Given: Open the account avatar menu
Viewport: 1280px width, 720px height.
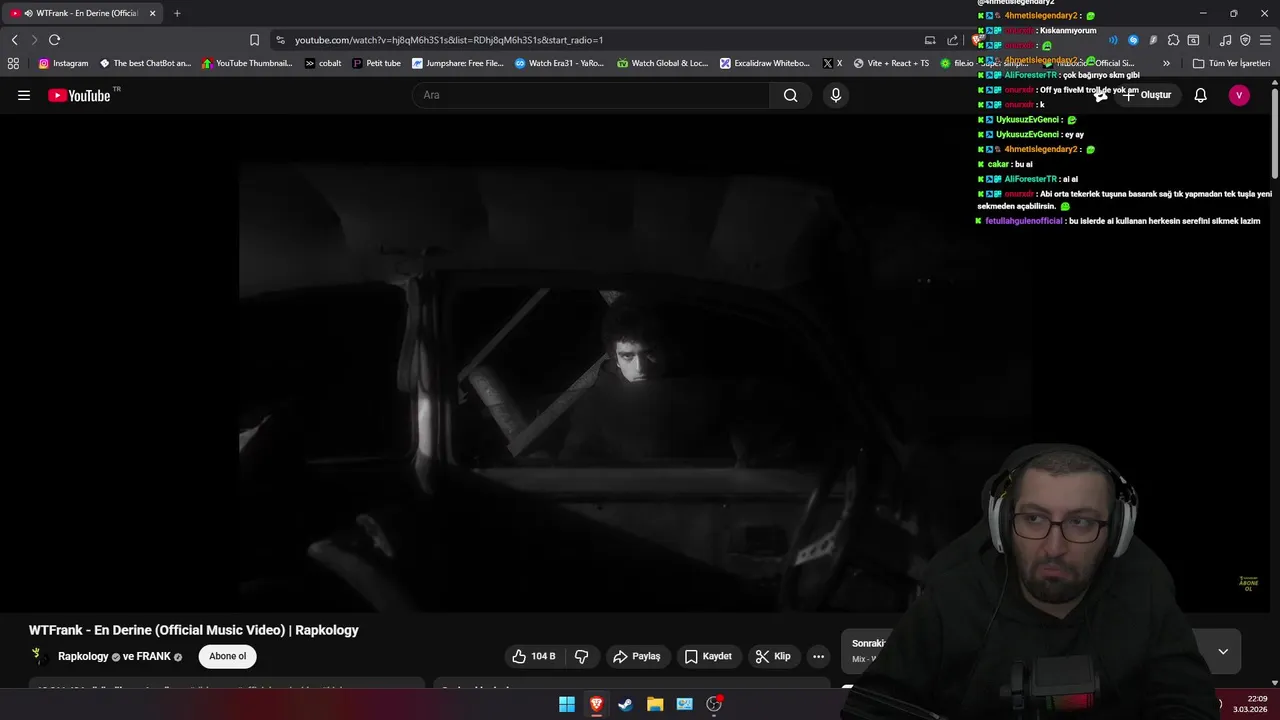Looking at the screenshot, I should coord(1239,95).
